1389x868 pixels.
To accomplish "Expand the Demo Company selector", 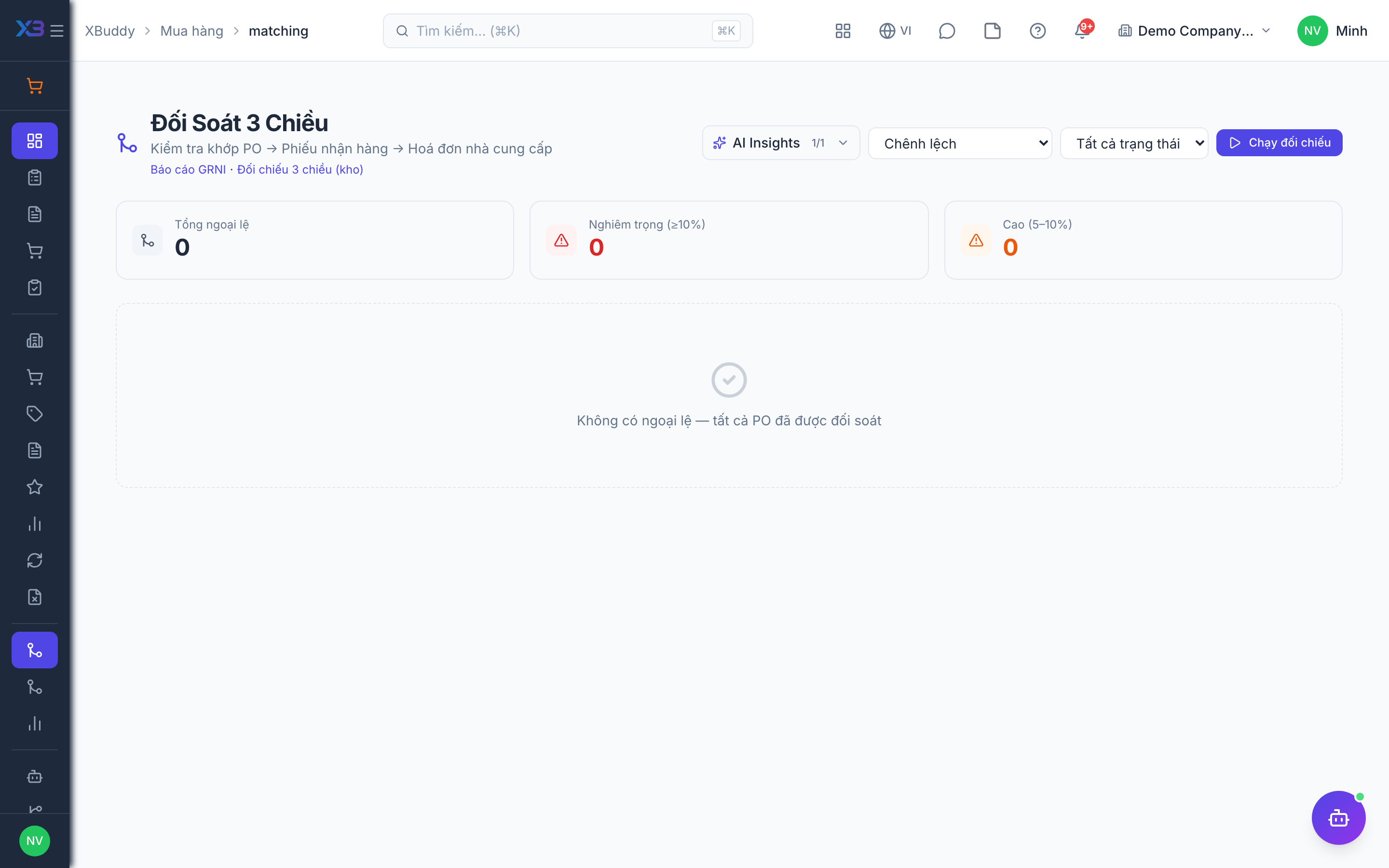I will [1194, 31].
